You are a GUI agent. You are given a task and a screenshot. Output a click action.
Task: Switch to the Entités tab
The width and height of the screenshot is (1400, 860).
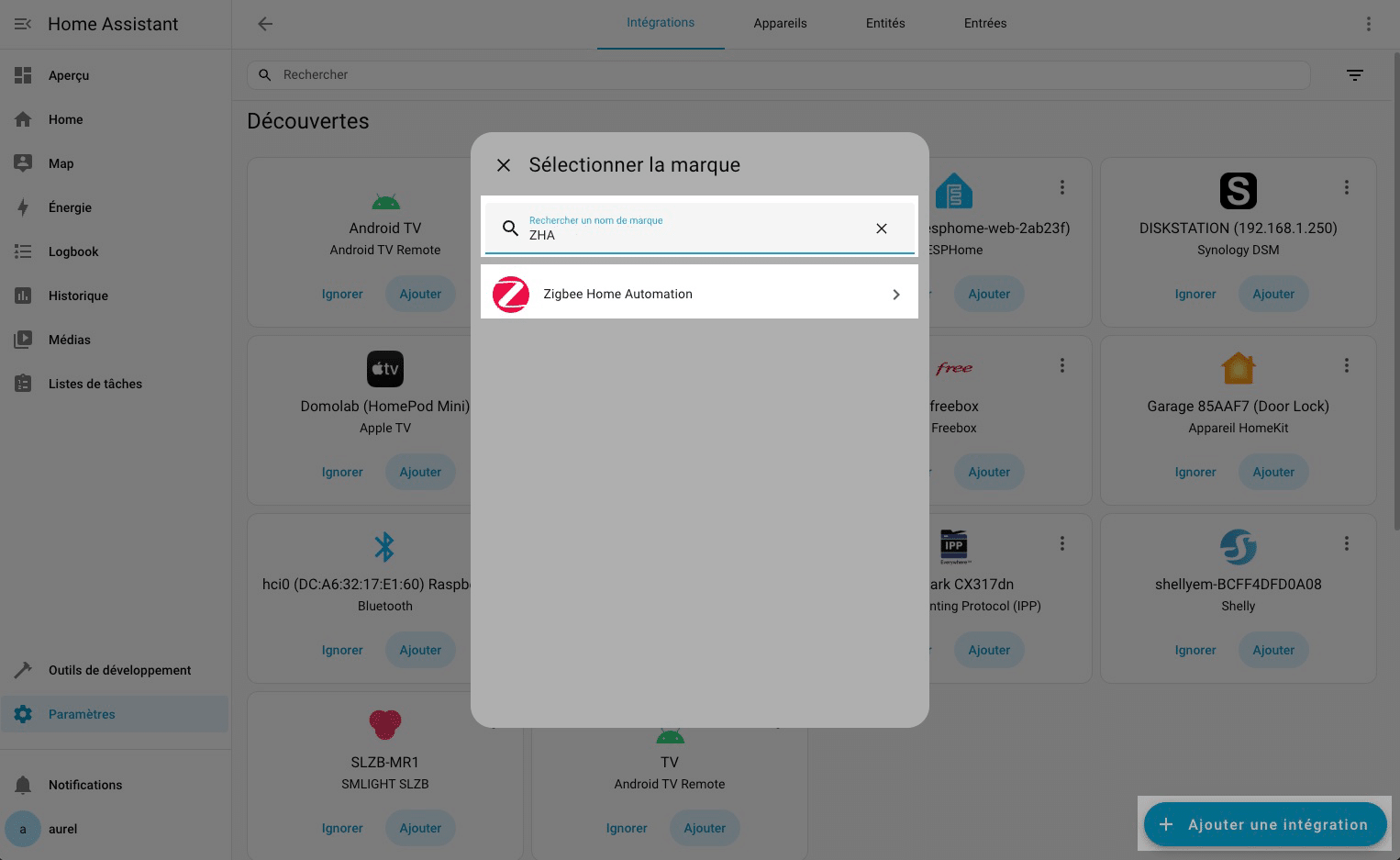[x=884, y=24]
